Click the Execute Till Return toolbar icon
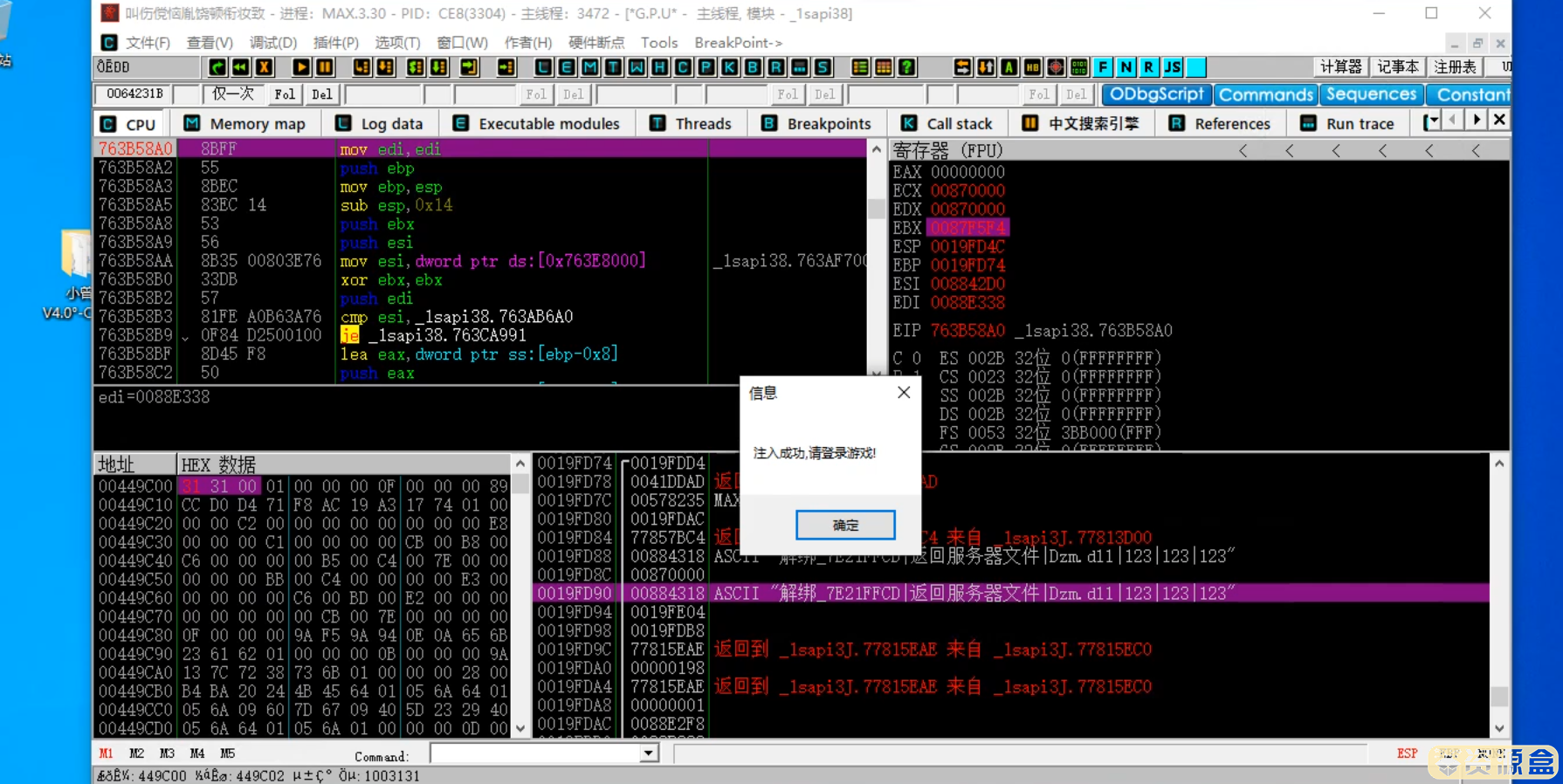This screenshot has height=784, width=1563. click(470, 67)
